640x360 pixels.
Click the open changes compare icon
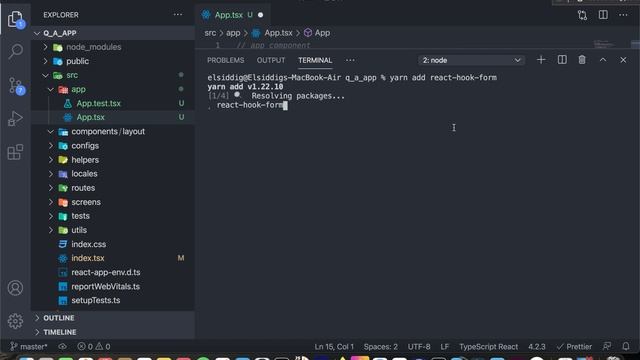click(x=582, y=15)
